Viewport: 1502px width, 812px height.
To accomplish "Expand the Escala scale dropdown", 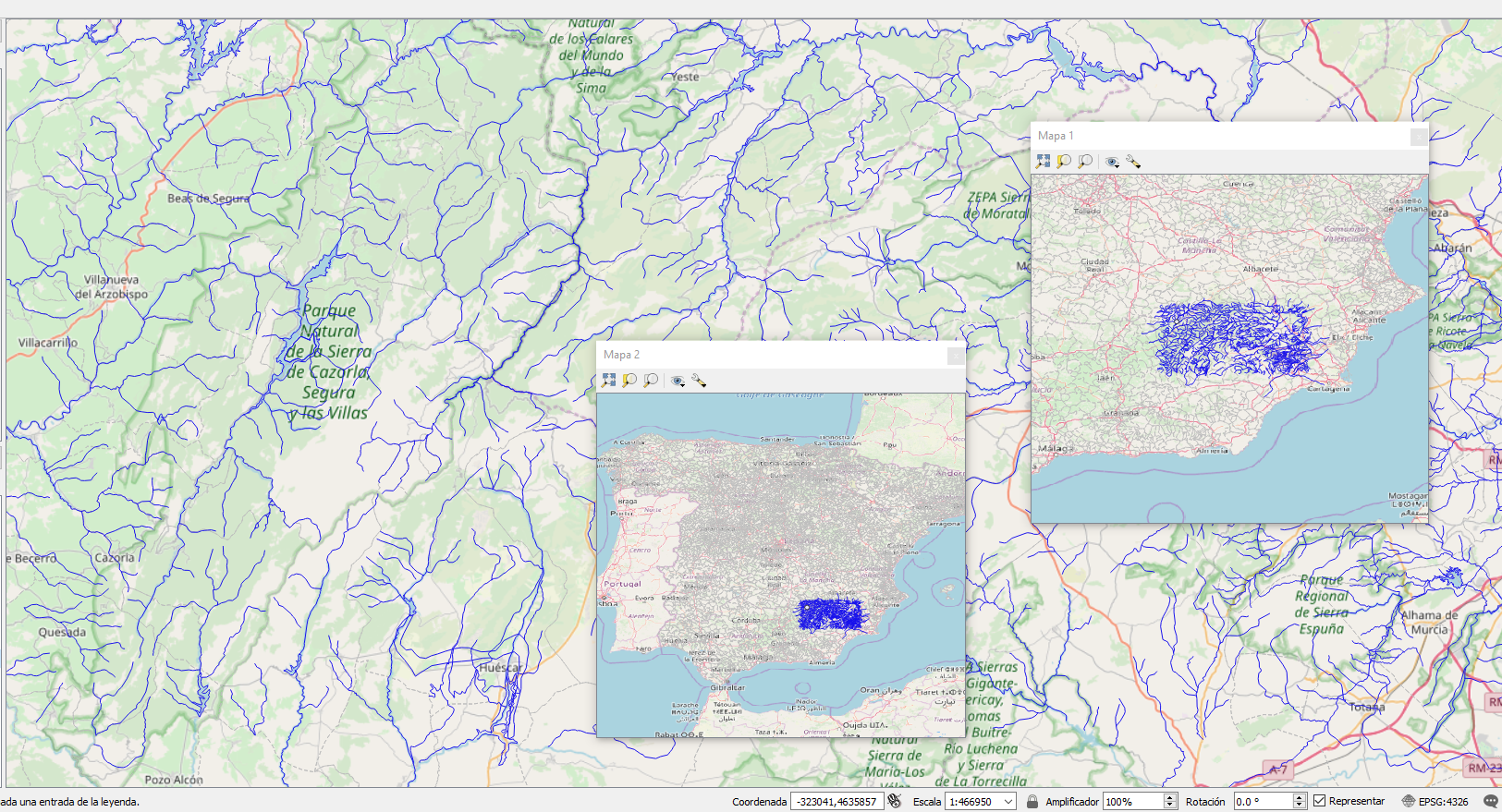I will 1008,802.
